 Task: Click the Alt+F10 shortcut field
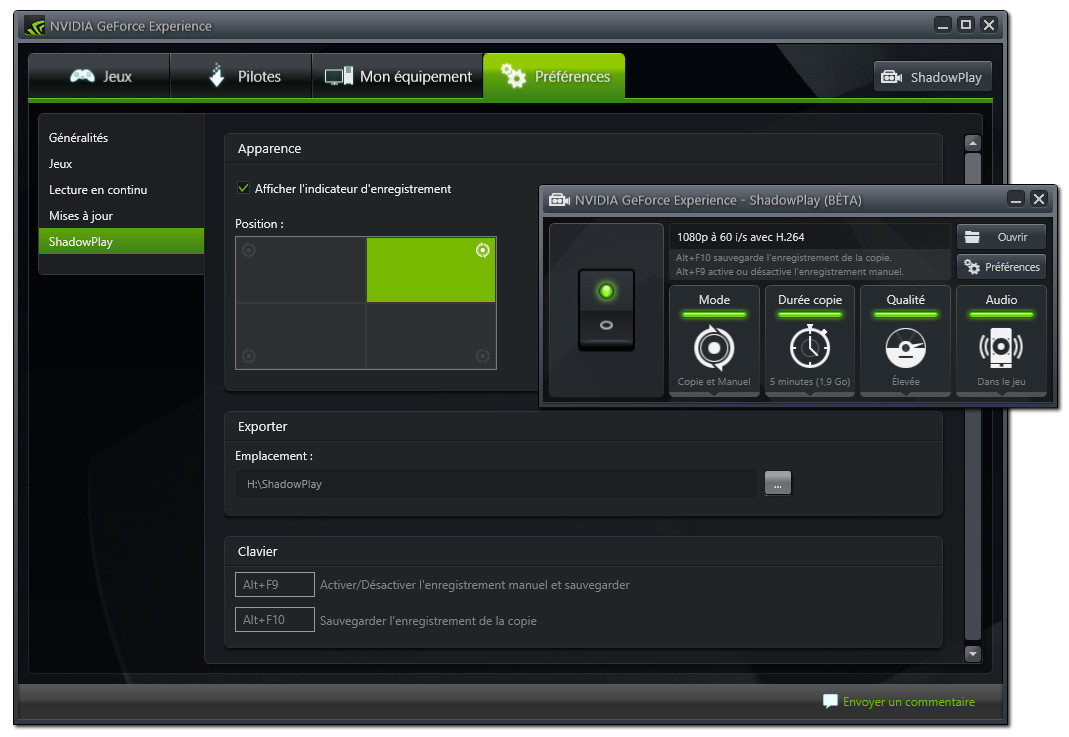[x=275, y=620]
